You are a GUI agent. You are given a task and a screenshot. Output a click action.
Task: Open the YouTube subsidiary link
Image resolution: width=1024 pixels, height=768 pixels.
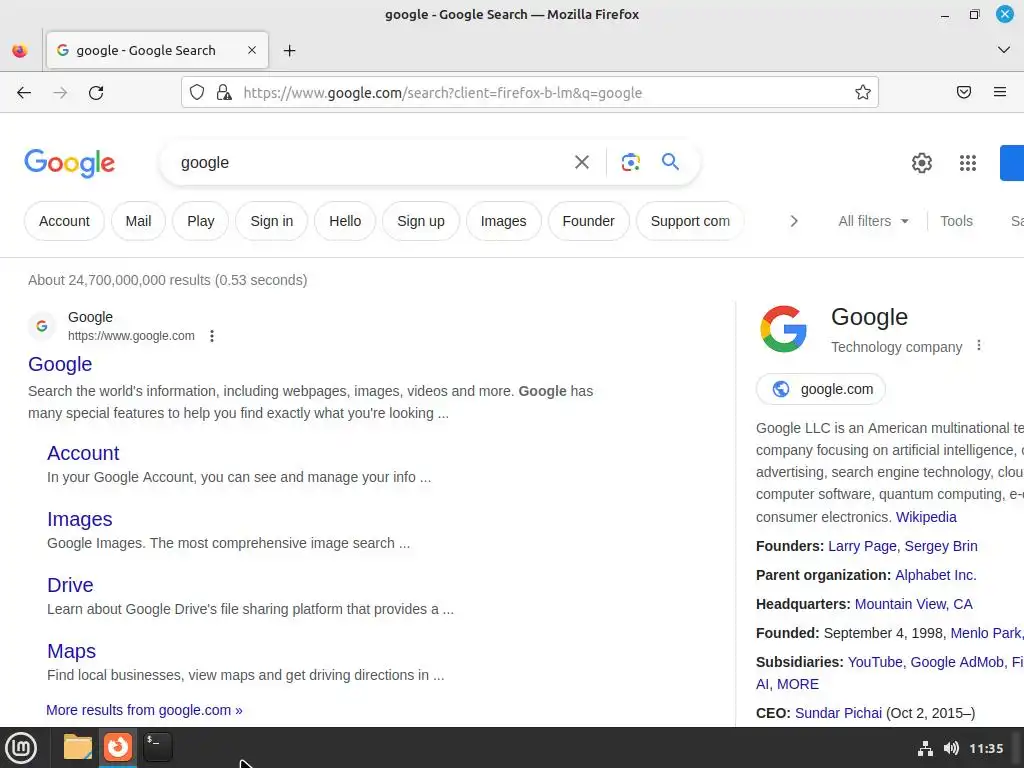click(x=874, y=662)
